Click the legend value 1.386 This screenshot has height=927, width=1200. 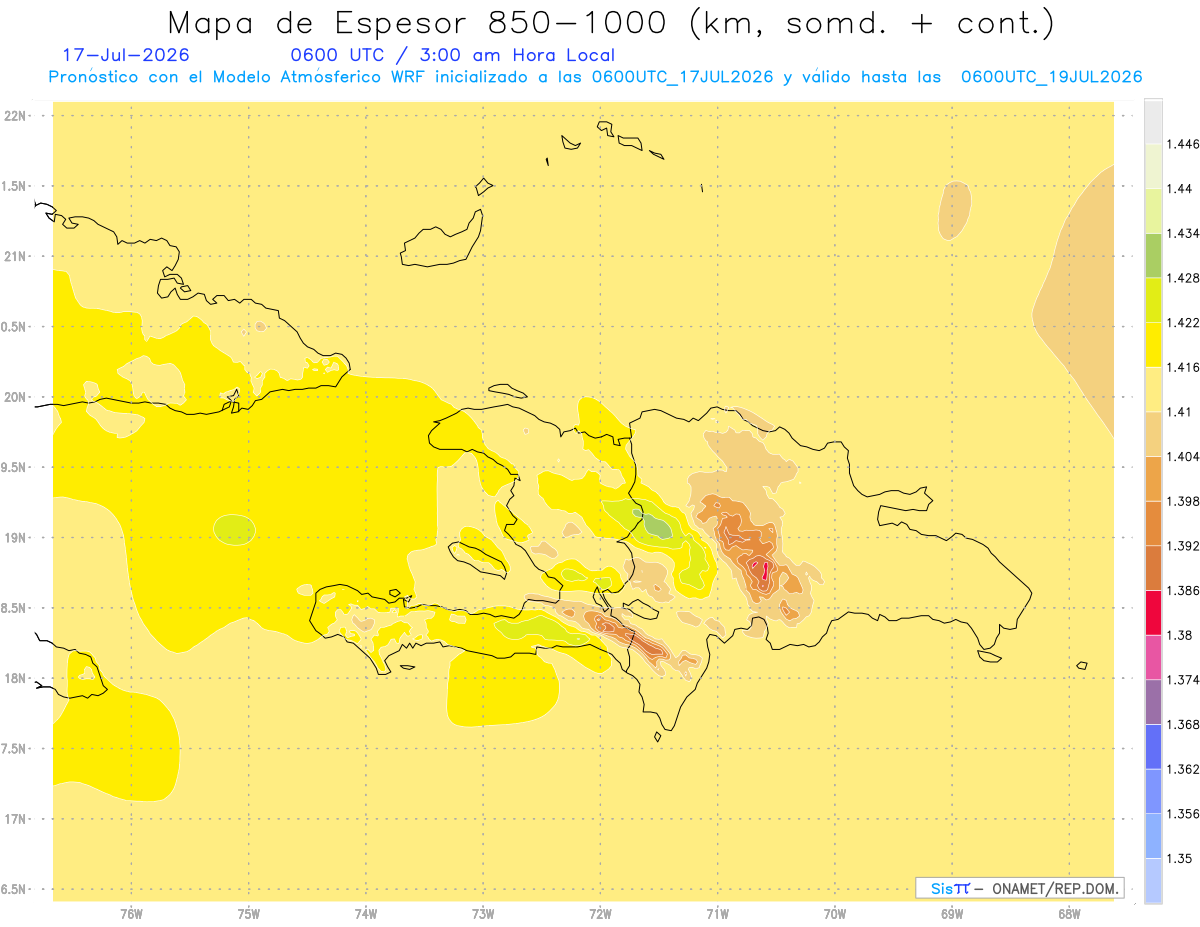(x=1183, y=591)
